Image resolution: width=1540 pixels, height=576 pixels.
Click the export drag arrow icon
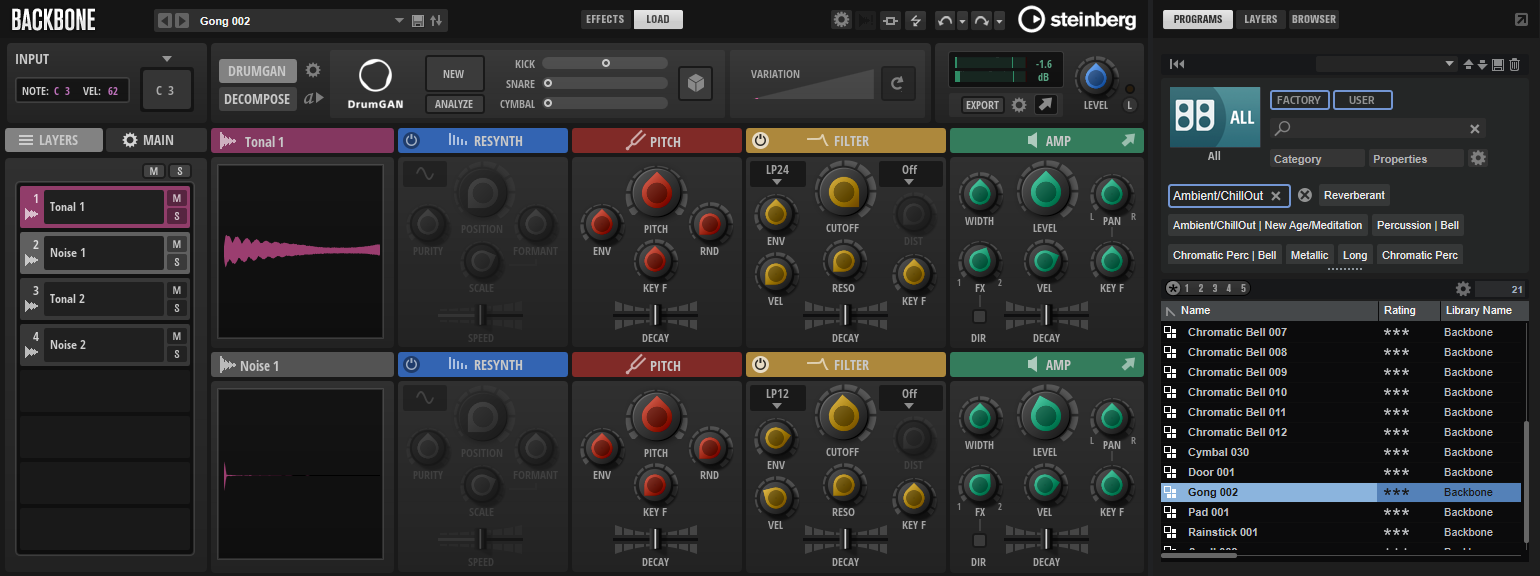point(1044,104)
